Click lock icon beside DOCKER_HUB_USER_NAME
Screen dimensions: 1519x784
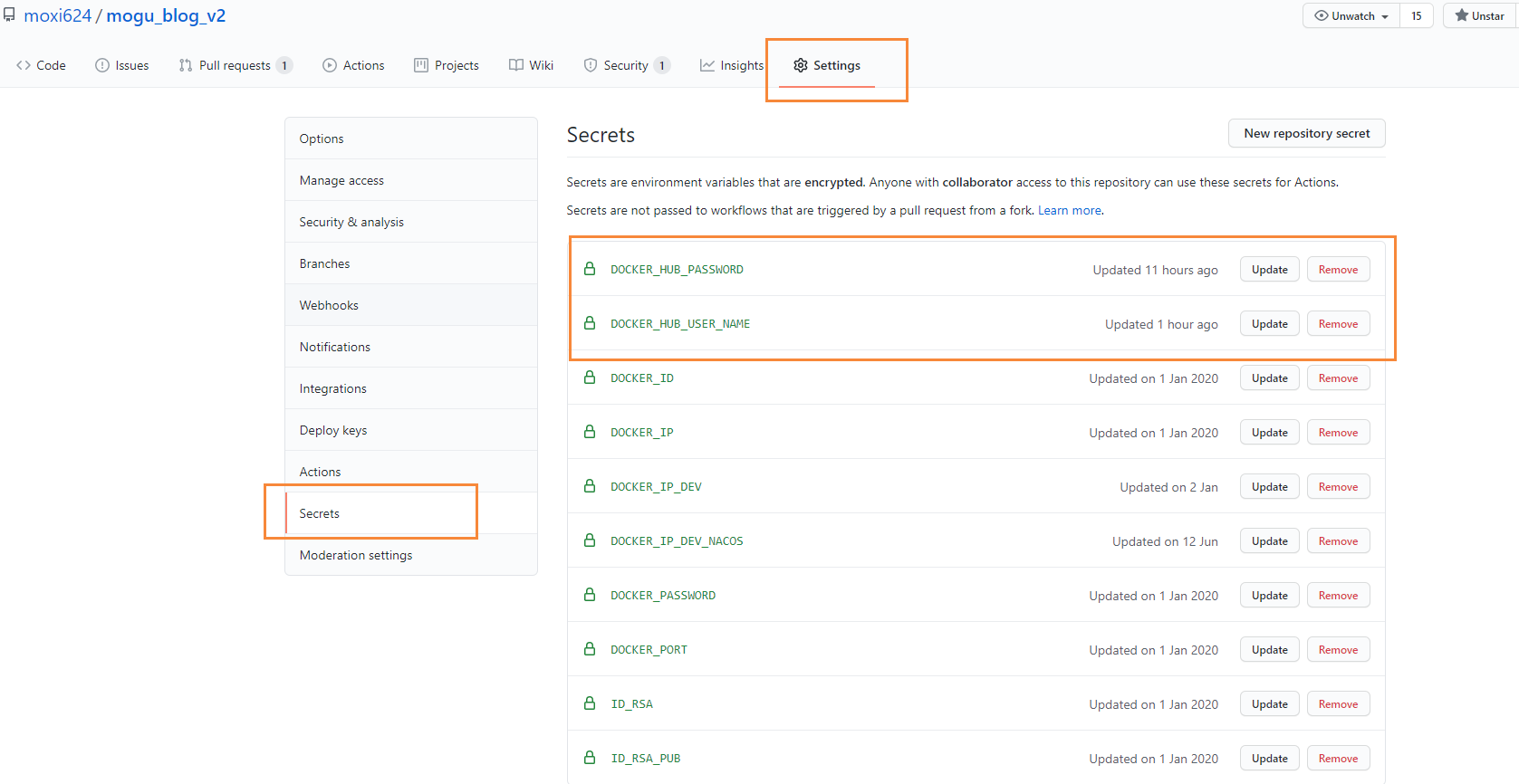(x=590, y=323)
